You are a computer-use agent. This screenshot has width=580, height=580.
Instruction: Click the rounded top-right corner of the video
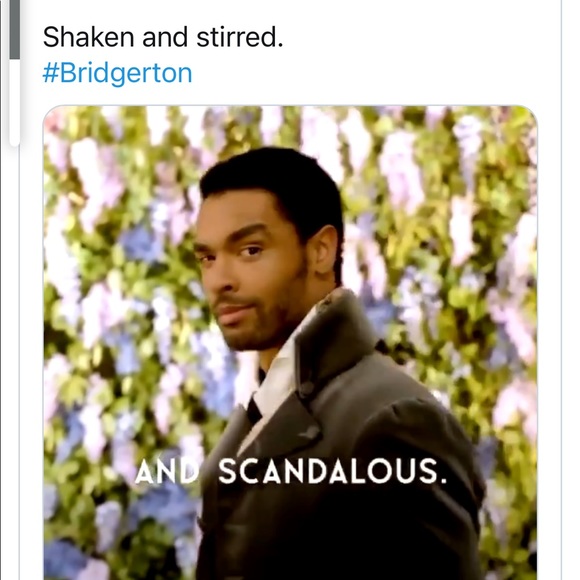(529, 114)
